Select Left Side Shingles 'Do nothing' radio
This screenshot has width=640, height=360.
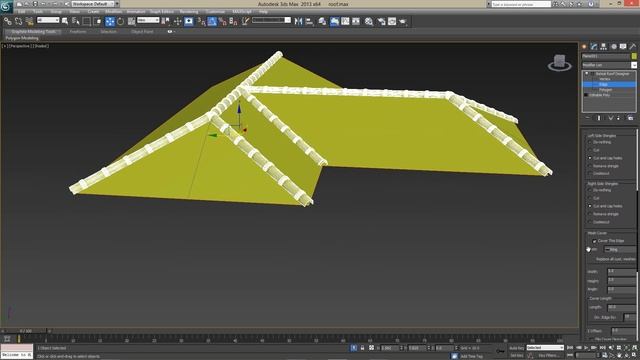tap(590, 142)
